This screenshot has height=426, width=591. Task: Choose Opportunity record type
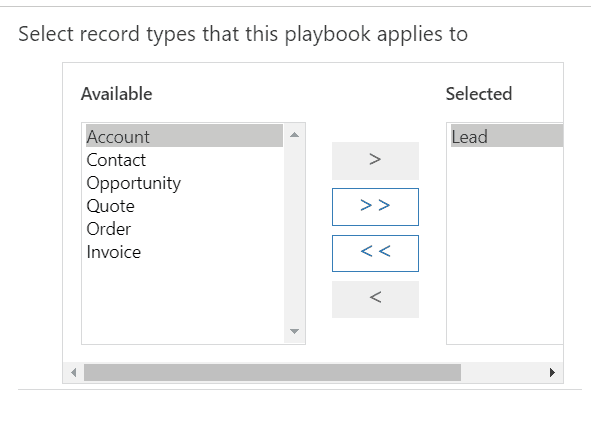click(x=184, y=183)
